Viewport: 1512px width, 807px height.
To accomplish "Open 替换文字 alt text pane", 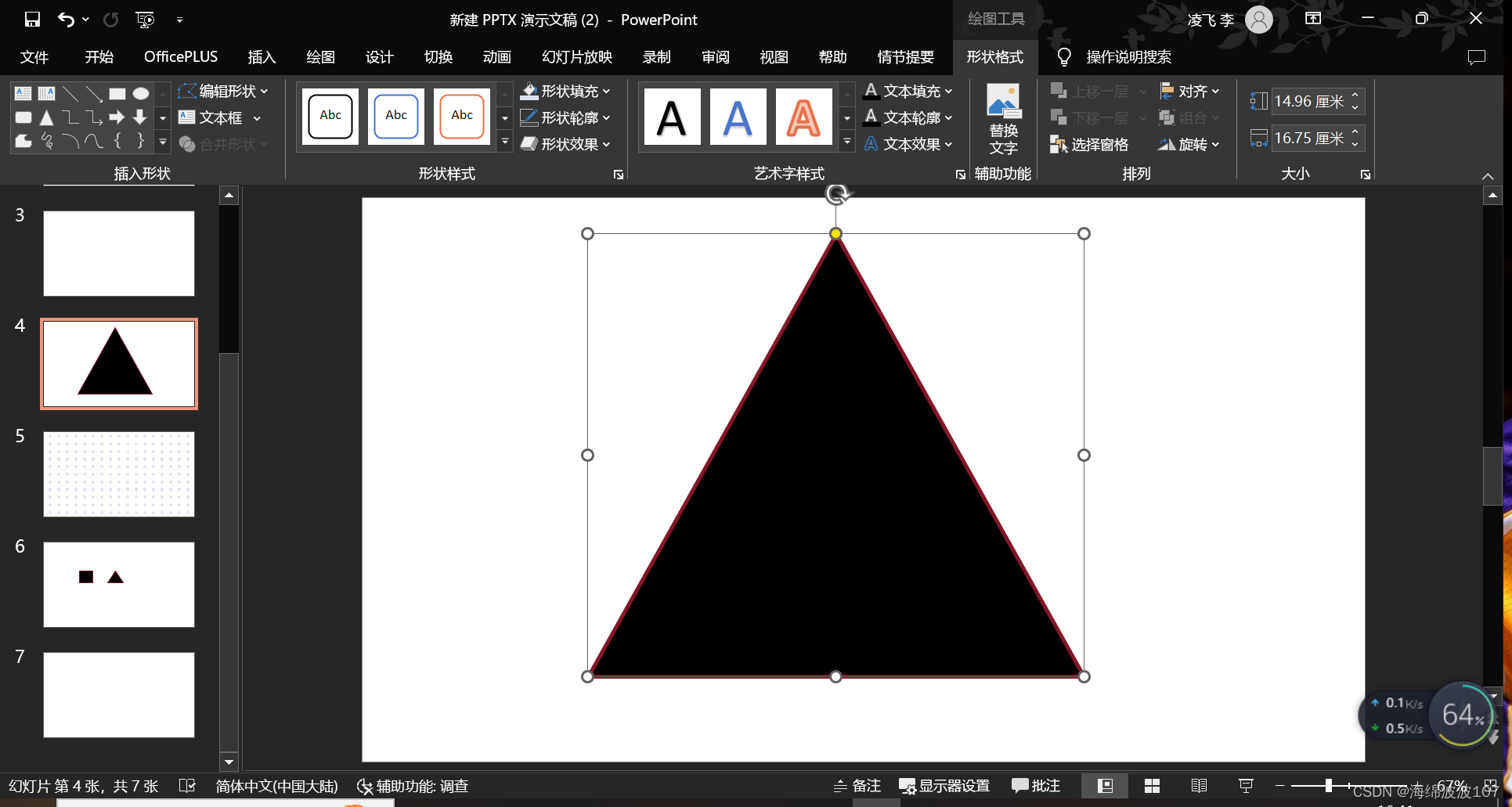I will pyautogui.click(x=1003, y=120).
